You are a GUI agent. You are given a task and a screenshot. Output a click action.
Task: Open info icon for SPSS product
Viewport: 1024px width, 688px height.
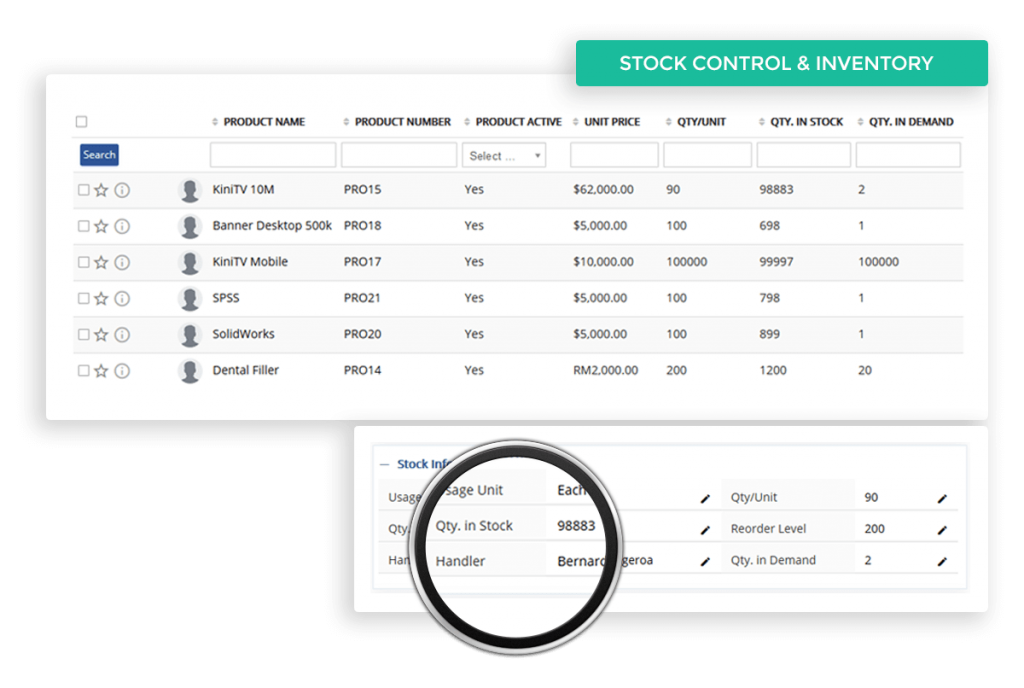(120, 298)
